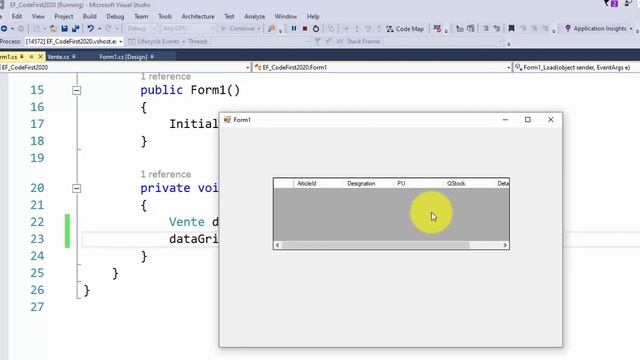Stop debugging with the red square icon
640x360 pixels.
tap(304, 29)
